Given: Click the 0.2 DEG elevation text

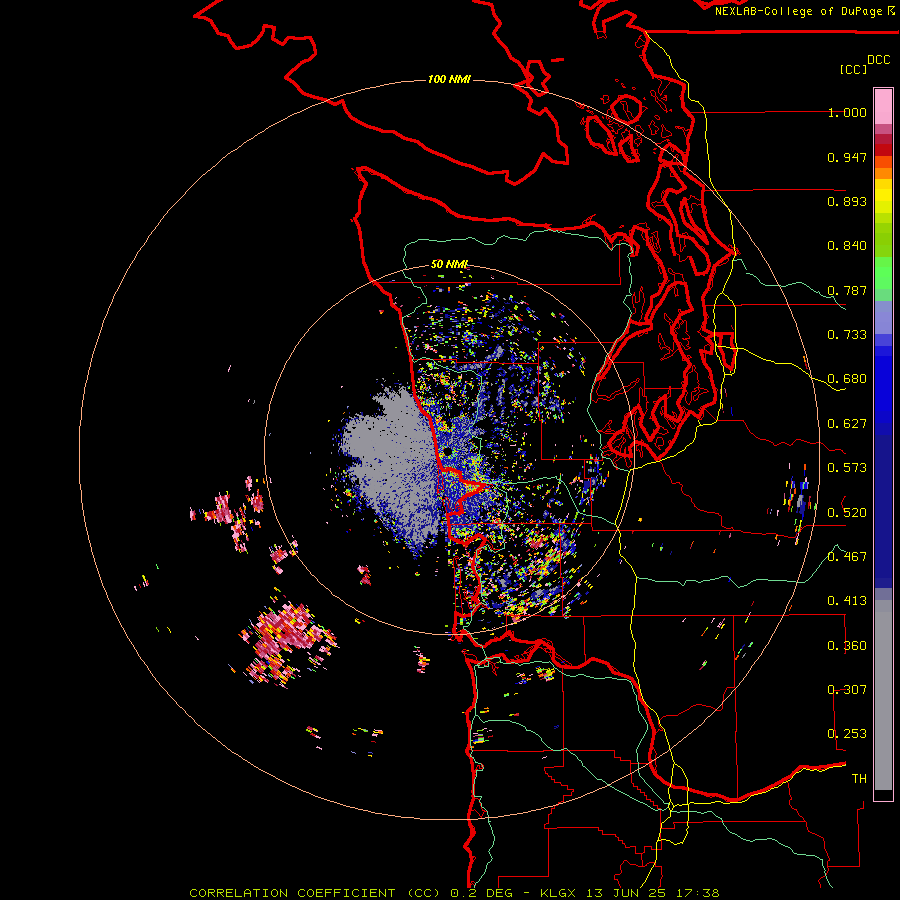Looking at the screenshot, I should pos(484,893).
